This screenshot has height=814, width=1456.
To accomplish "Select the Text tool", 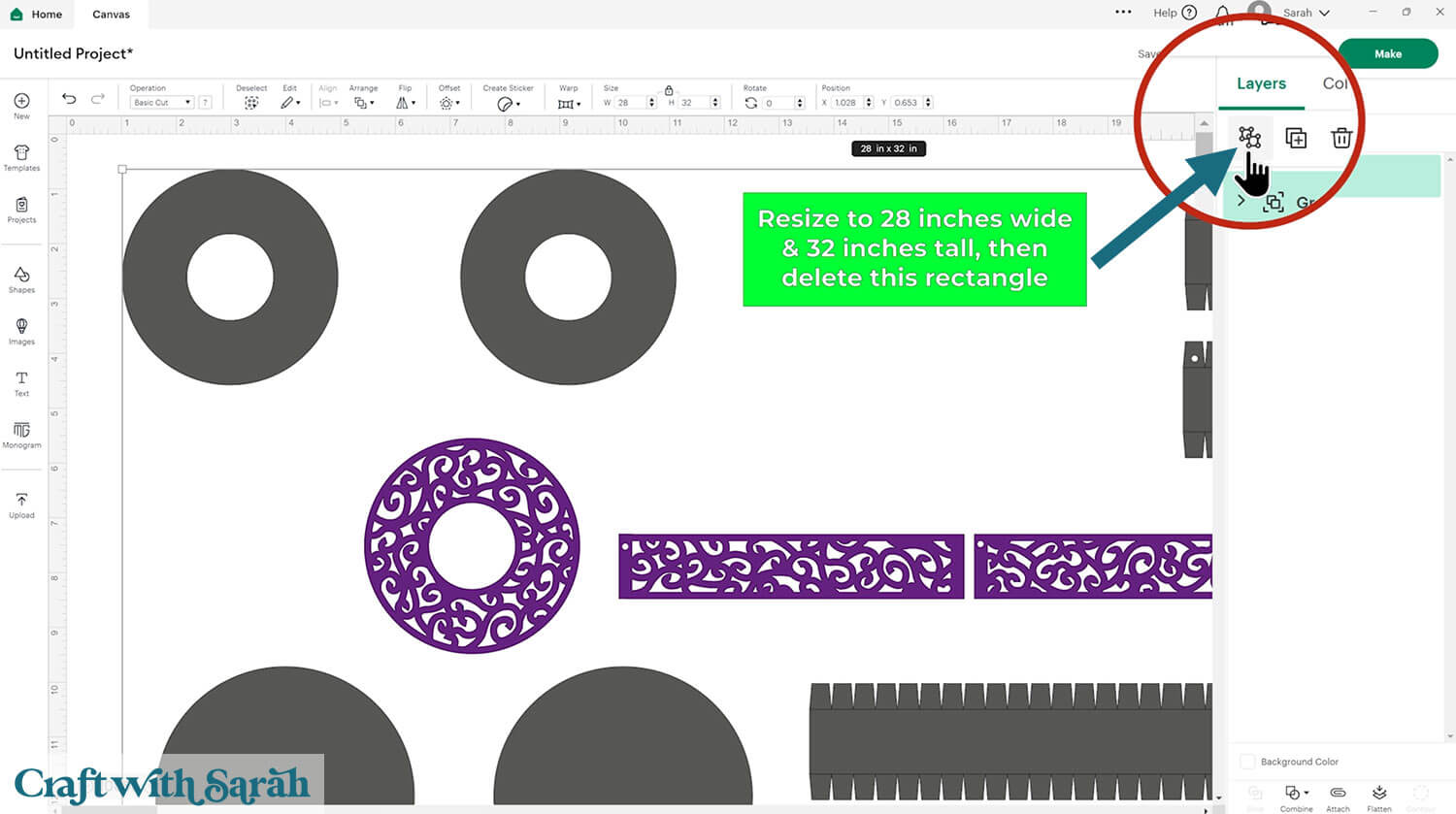I will pos(21,383).
